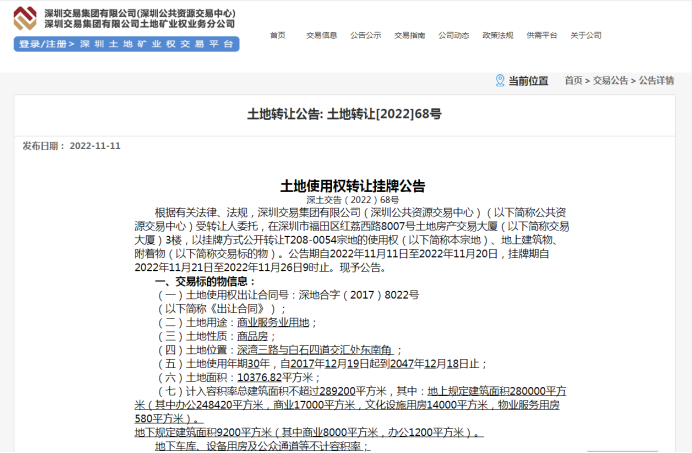
Task: Click the announcement title 土地转让[2022]68号
Action: tap(344, 115)
